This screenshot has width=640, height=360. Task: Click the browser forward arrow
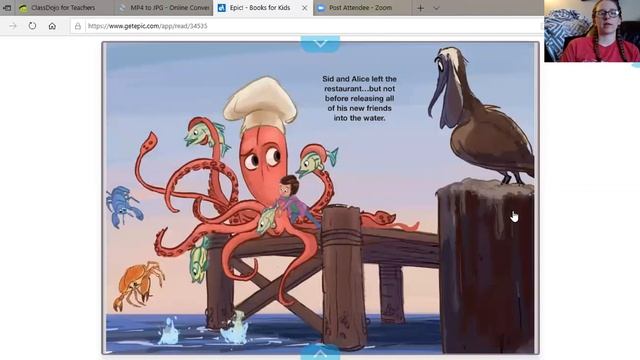point(13,26)
